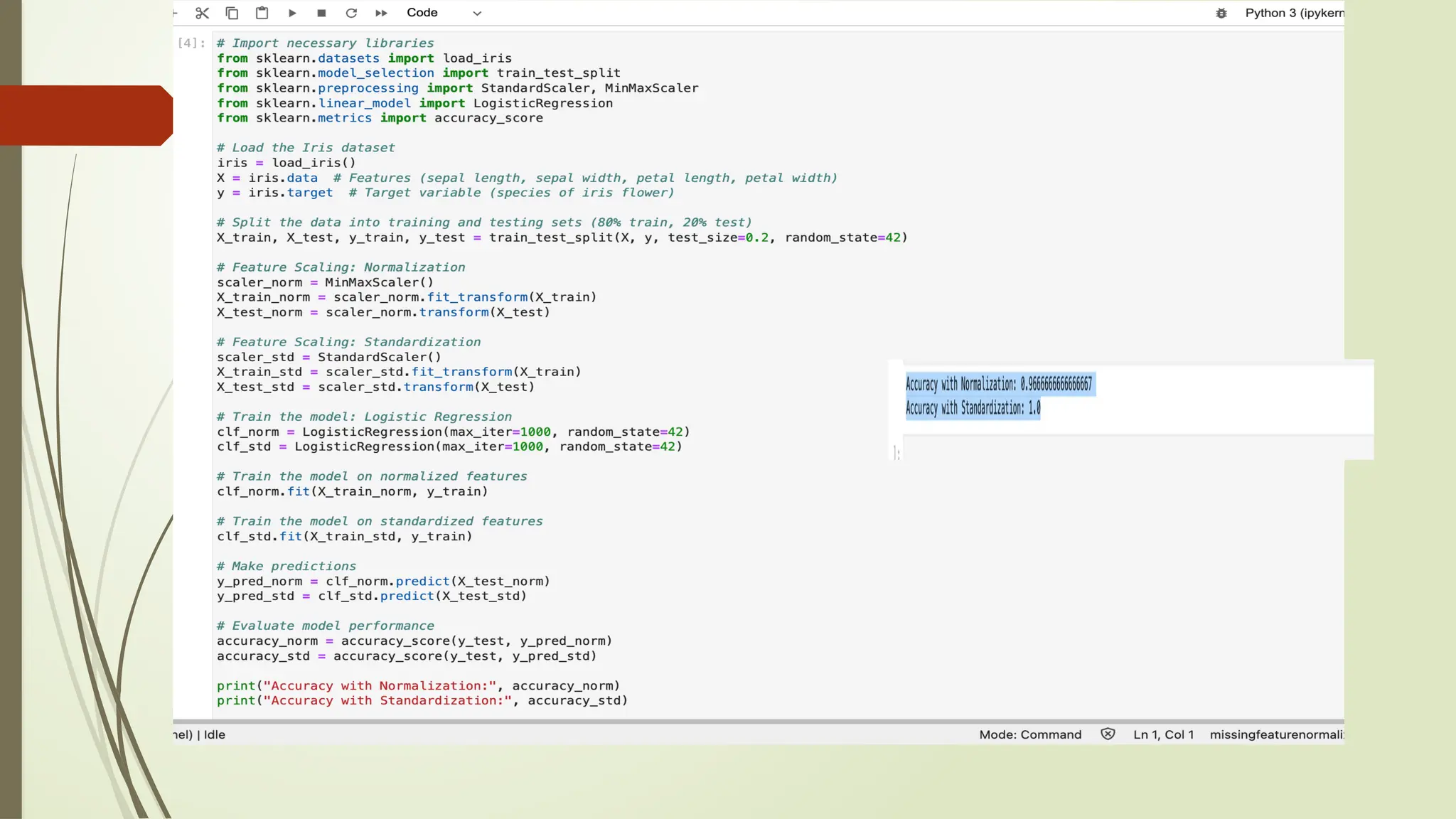This screenshot has width=1456, height=819.
Task: Click comment '# Evaluate model performance'
Action: [326, 626]
